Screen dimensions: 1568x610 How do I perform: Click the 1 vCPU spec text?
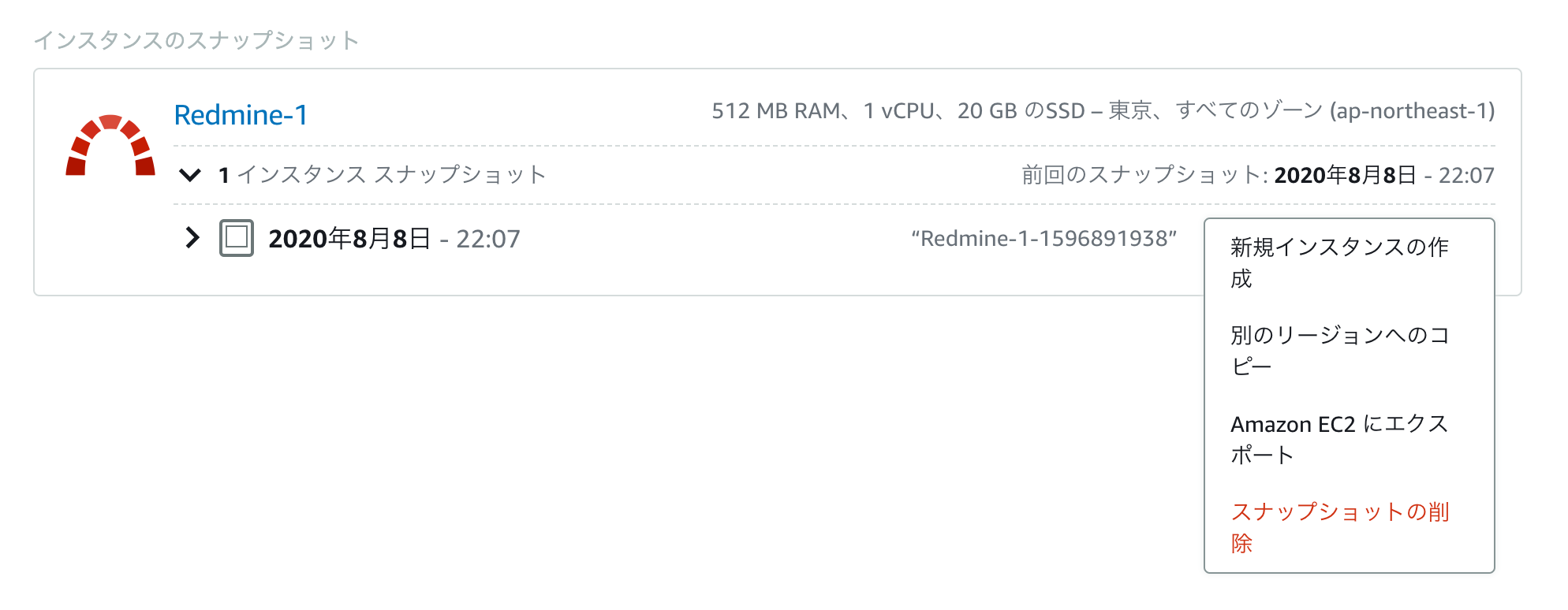[898, 111]
